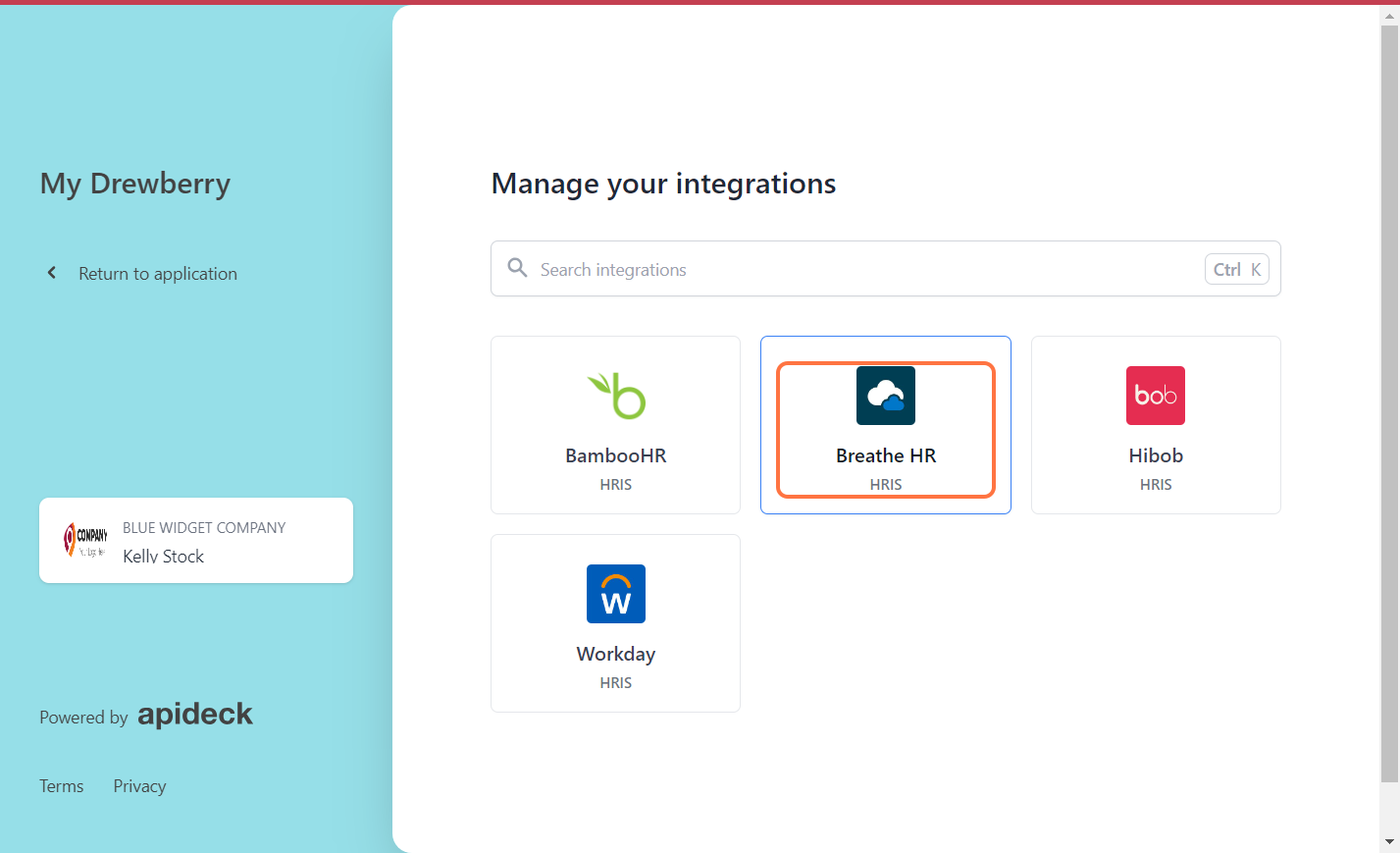The height and width of the screenshot is (853, 1400).
Task: Select the Hibob integration name
Action: 1156,455
